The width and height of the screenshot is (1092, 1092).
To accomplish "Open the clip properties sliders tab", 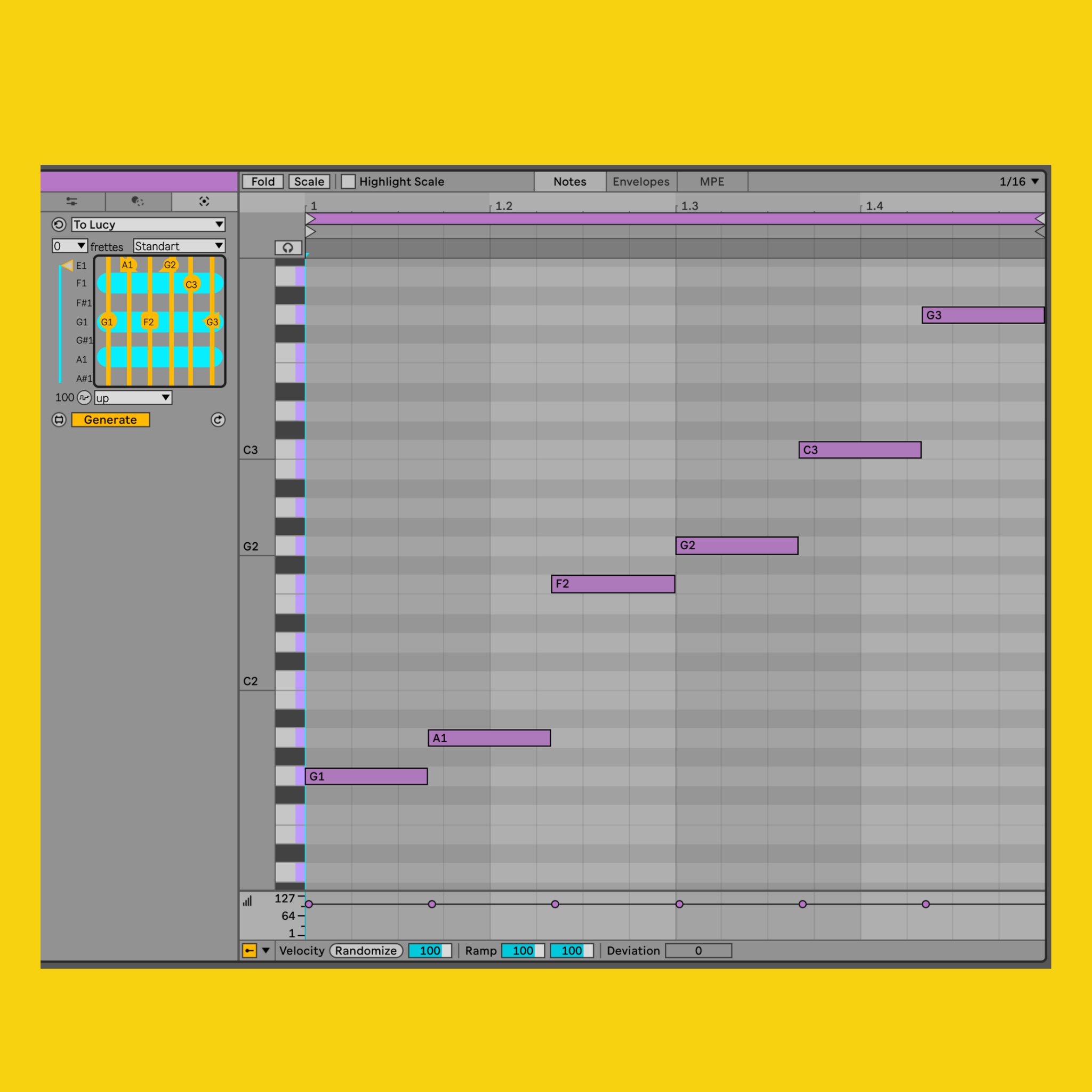I will coord(72,201).
